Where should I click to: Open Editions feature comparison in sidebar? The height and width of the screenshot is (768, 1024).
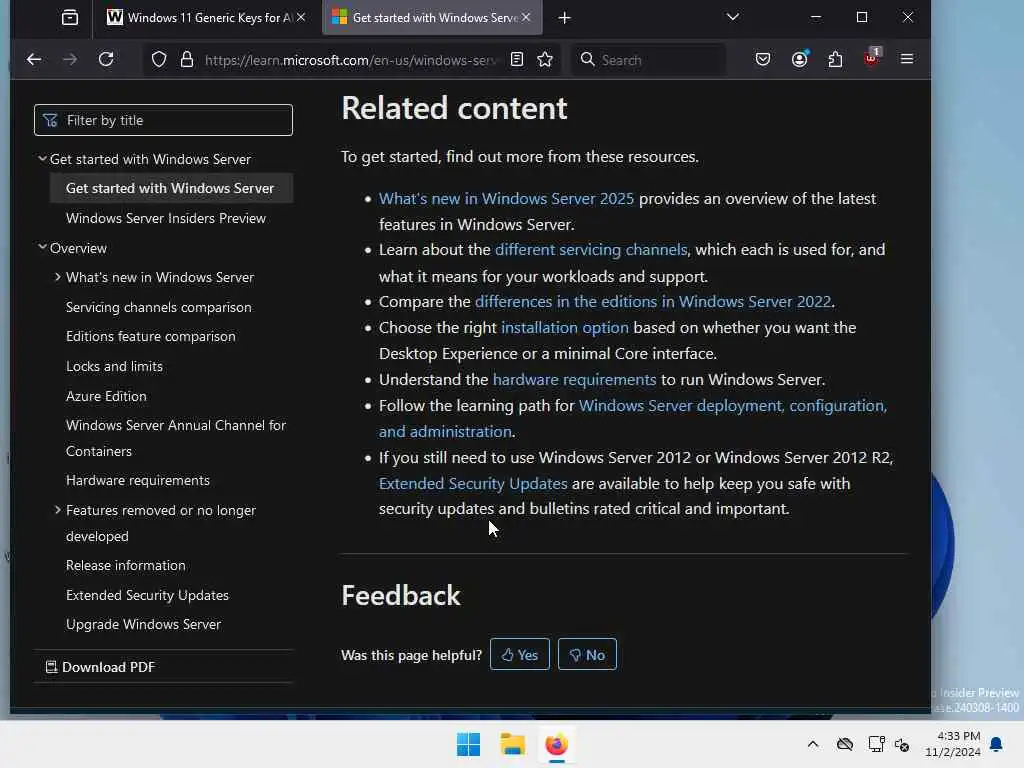click(151, 336)
